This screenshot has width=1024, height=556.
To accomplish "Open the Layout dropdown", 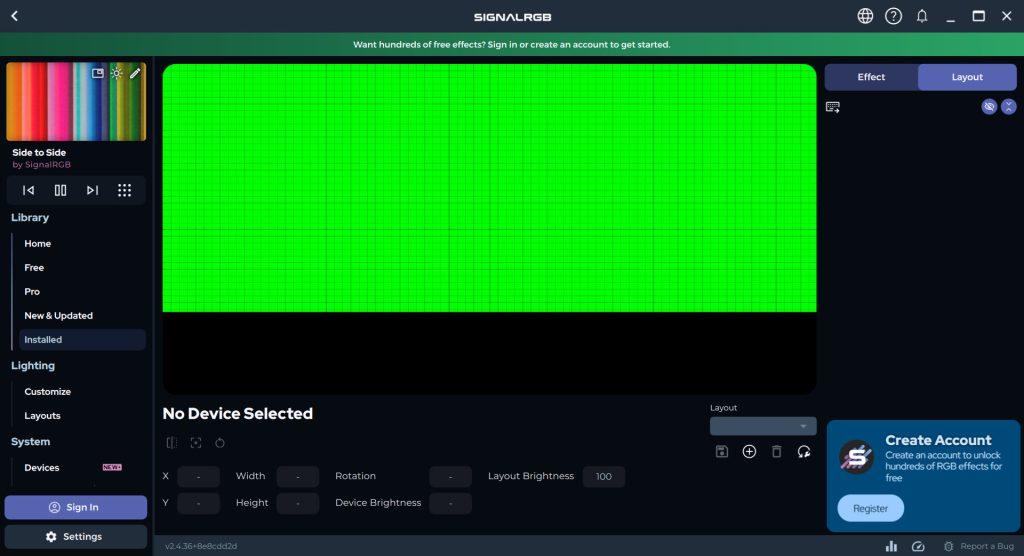I will pyautogui.click(x=763, y=426).
